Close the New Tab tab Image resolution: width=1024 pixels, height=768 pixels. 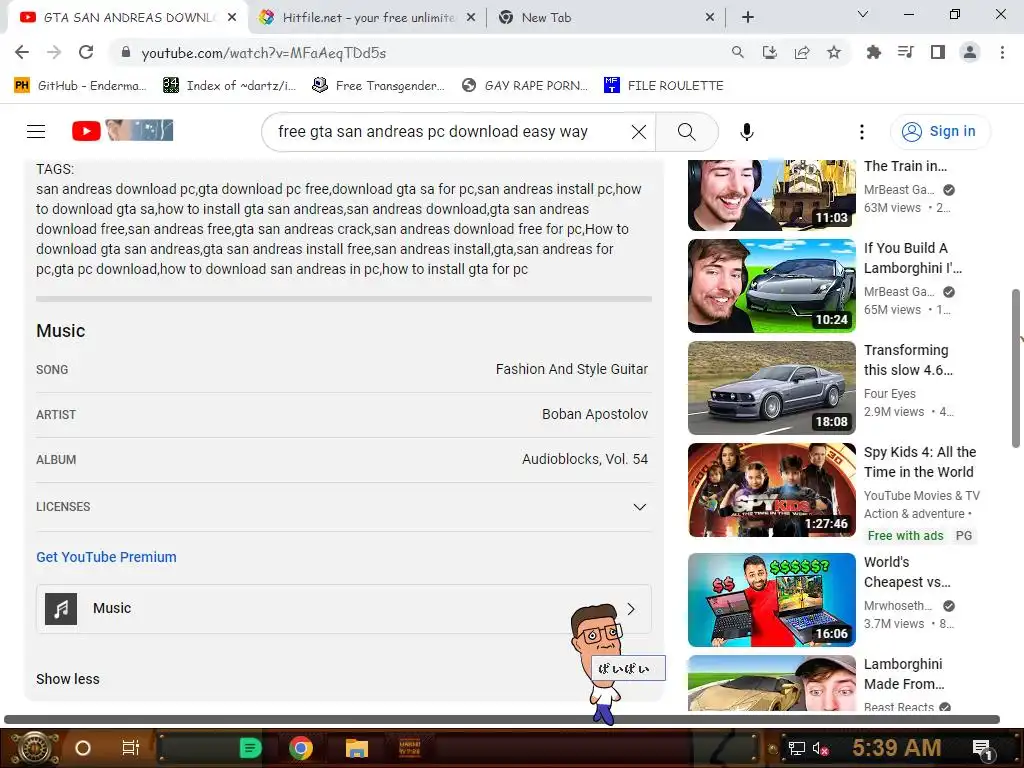710,18
